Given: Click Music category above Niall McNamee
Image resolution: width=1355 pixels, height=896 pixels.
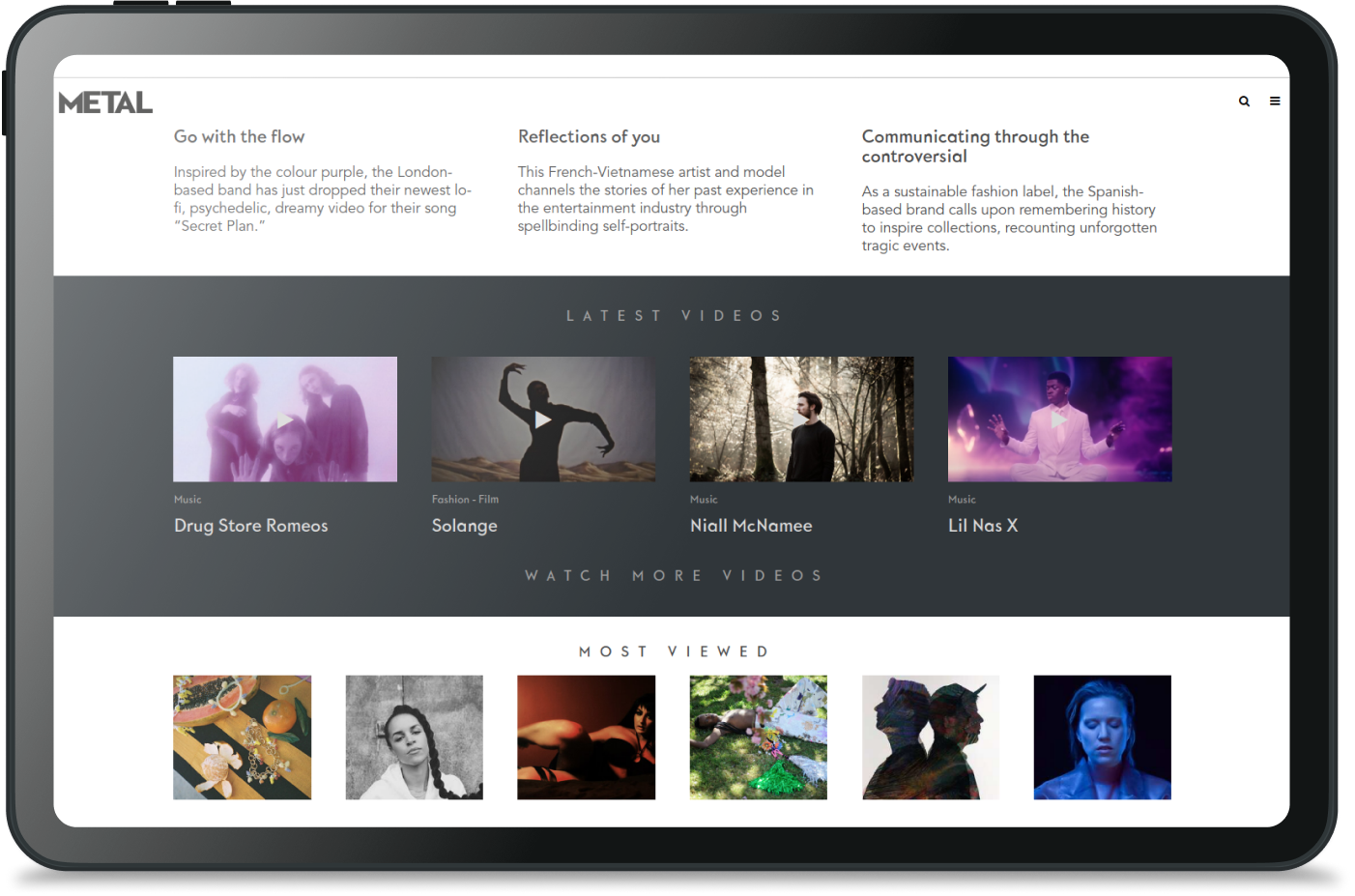Looking at the screenshot, I should [704, 500].
